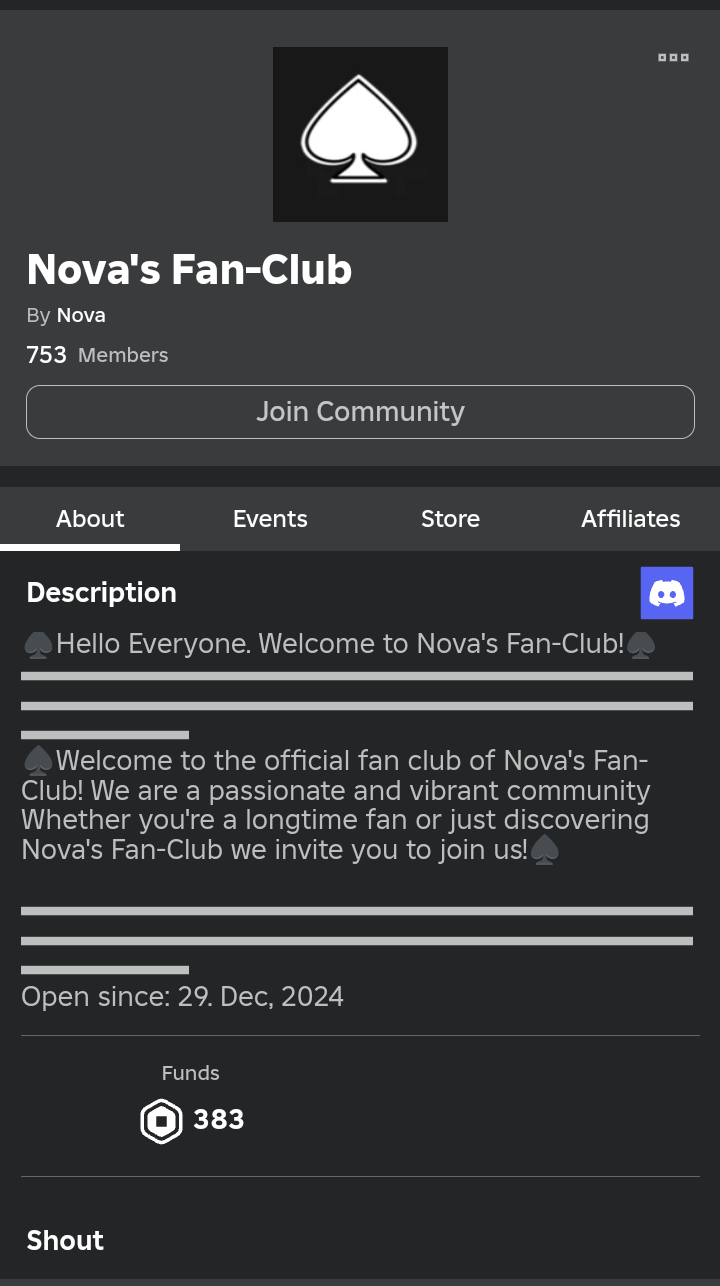Click the 383 funds amount
The height and width of the screenshot is (1286, 720).
coord(218,1119)
